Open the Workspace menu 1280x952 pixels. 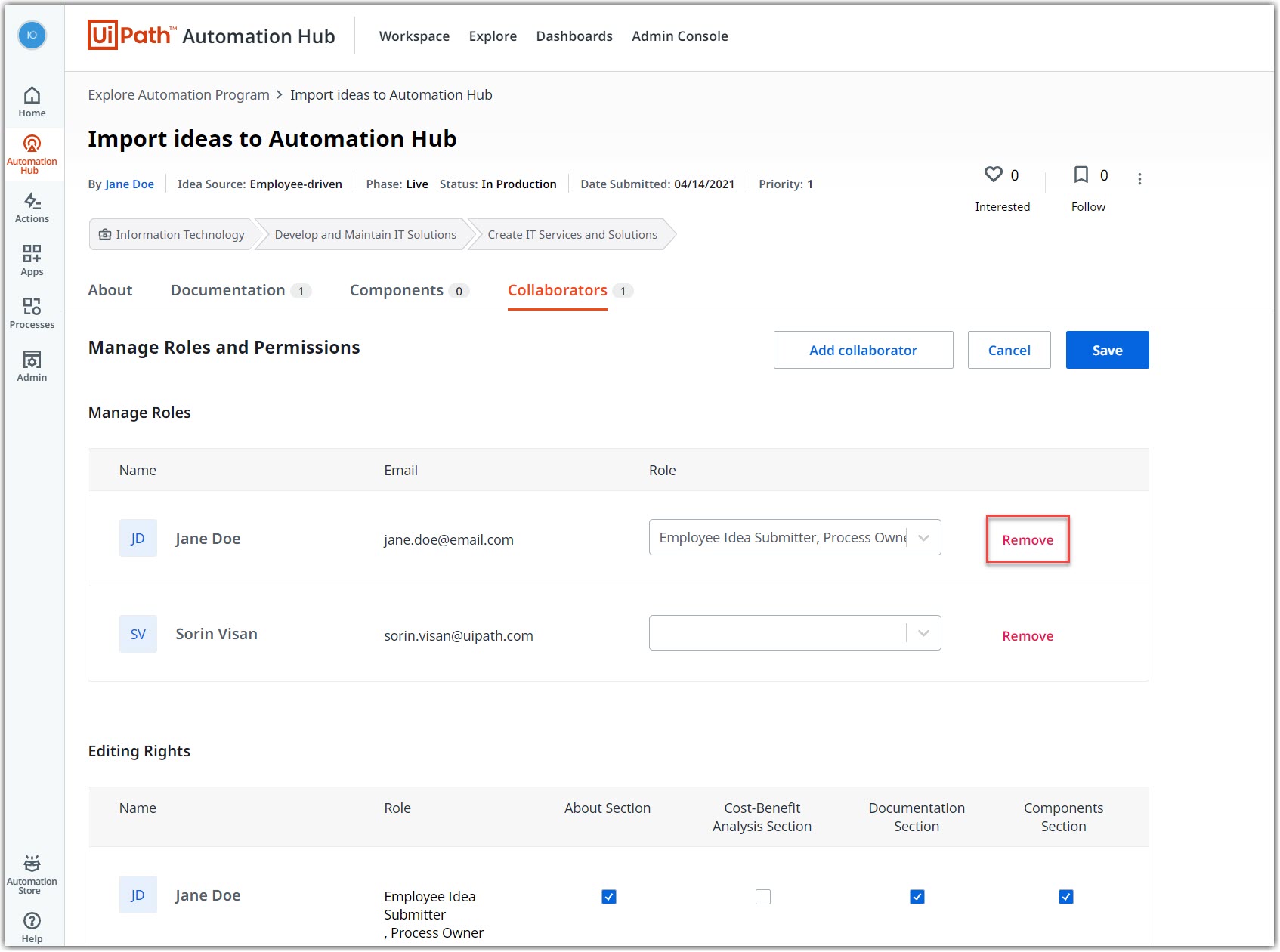pos(414,36)
